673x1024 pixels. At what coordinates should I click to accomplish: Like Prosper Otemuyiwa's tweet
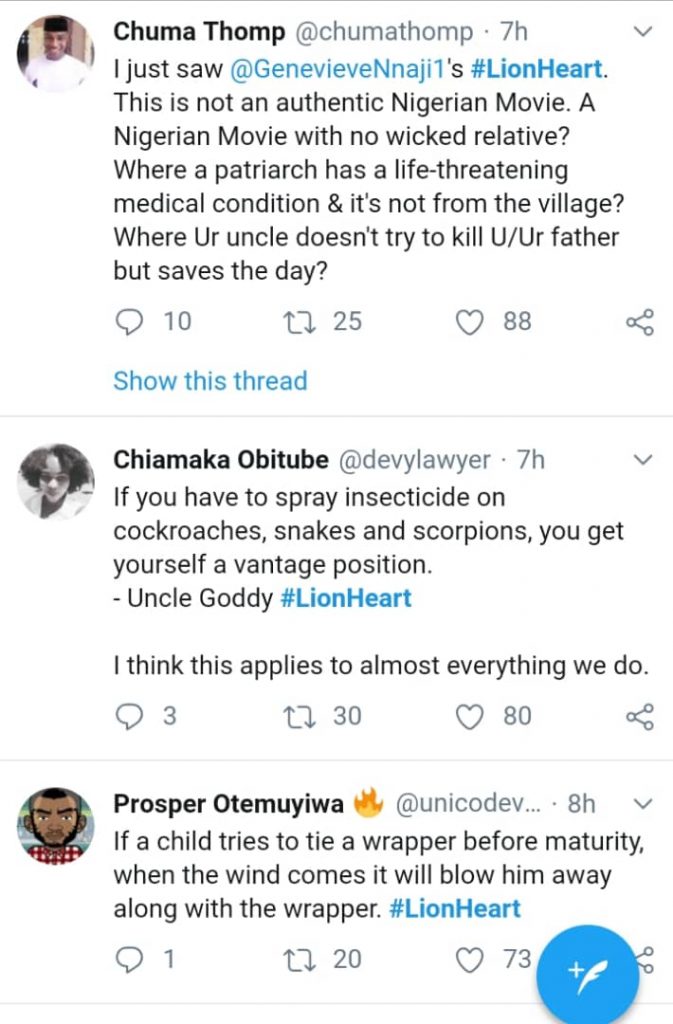470,960
